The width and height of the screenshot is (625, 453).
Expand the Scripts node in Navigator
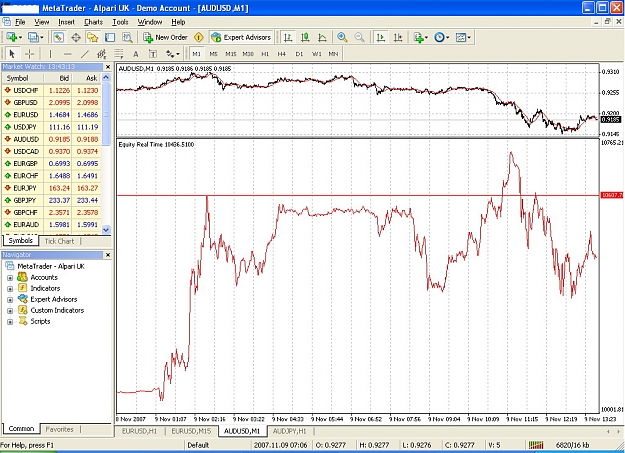click(10, 322)
